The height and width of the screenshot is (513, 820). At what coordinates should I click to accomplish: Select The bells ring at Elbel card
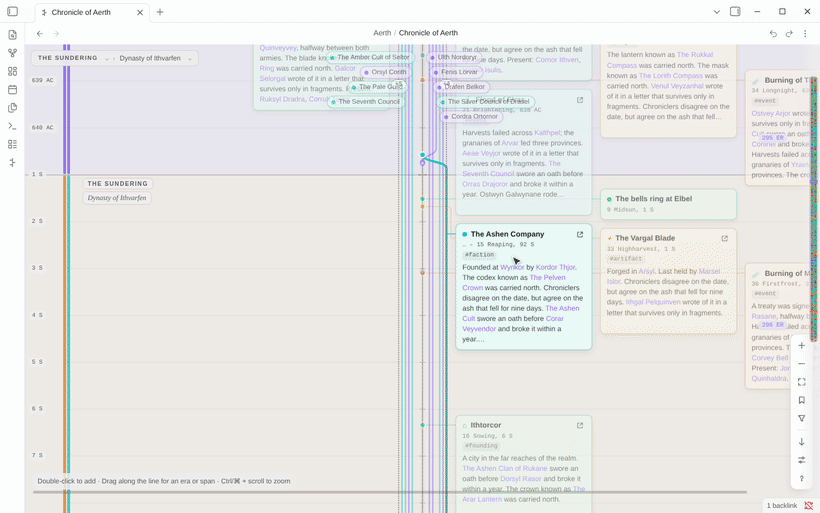tap(668, 204)
